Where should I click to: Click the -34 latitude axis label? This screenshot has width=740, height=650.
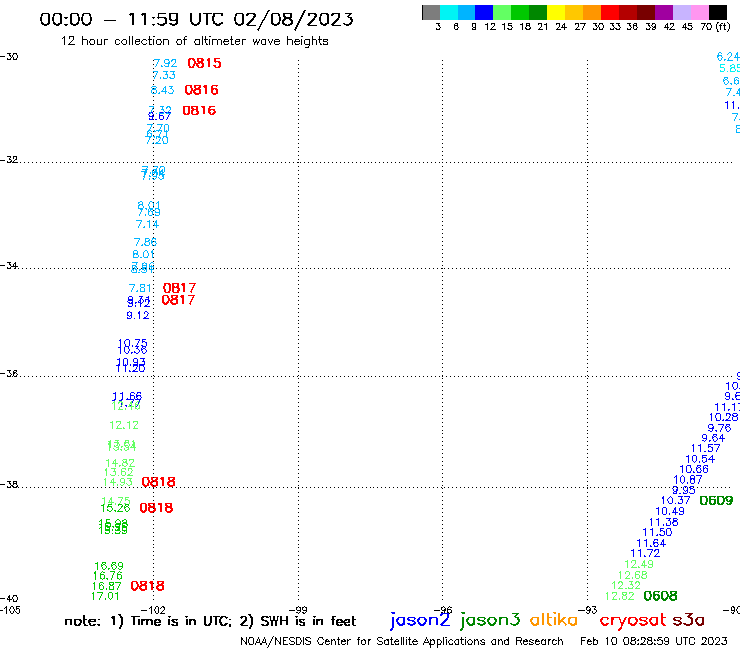click(9, 265)
